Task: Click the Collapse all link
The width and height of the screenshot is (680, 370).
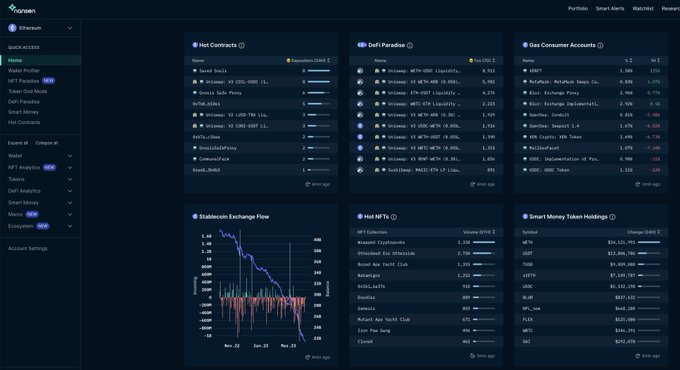Action: click(x=46, y=143)
